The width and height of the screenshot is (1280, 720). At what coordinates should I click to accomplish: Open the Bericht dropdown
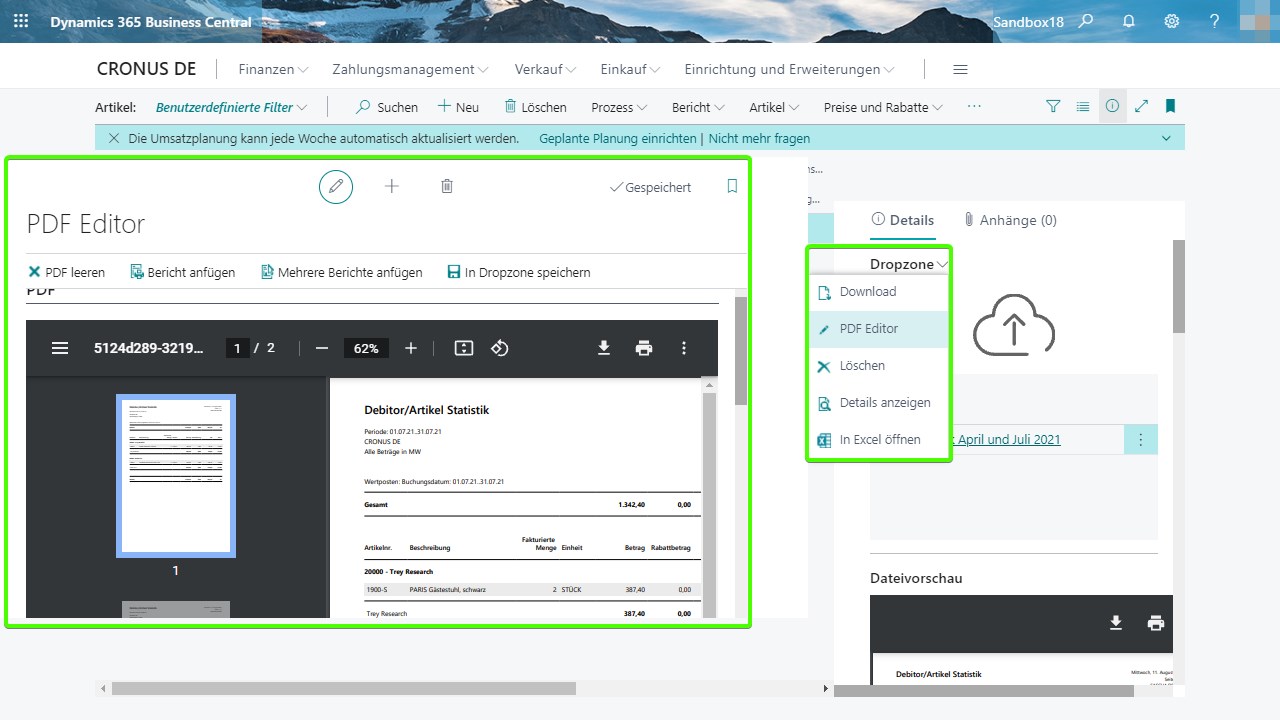coord(698,107)
